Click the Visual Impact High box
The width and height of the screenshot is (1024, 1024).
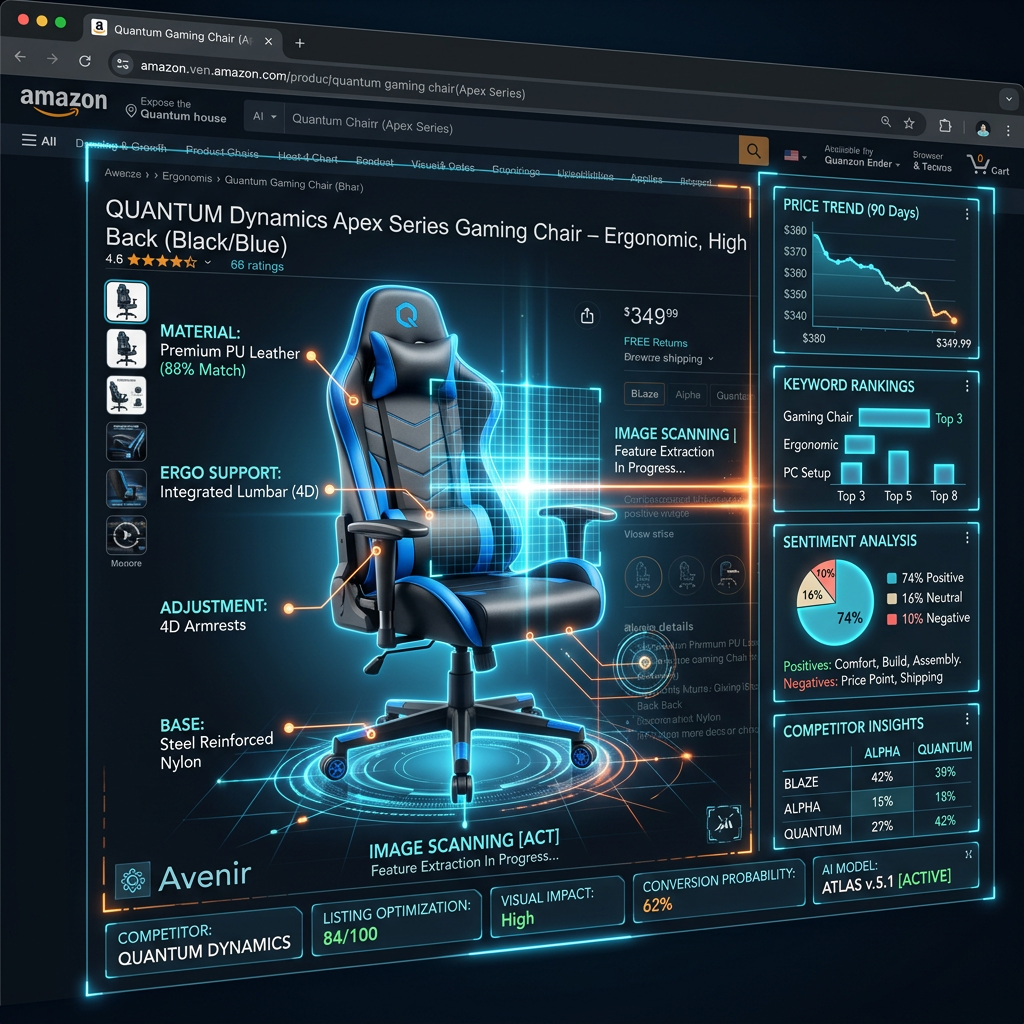[557, 906]
